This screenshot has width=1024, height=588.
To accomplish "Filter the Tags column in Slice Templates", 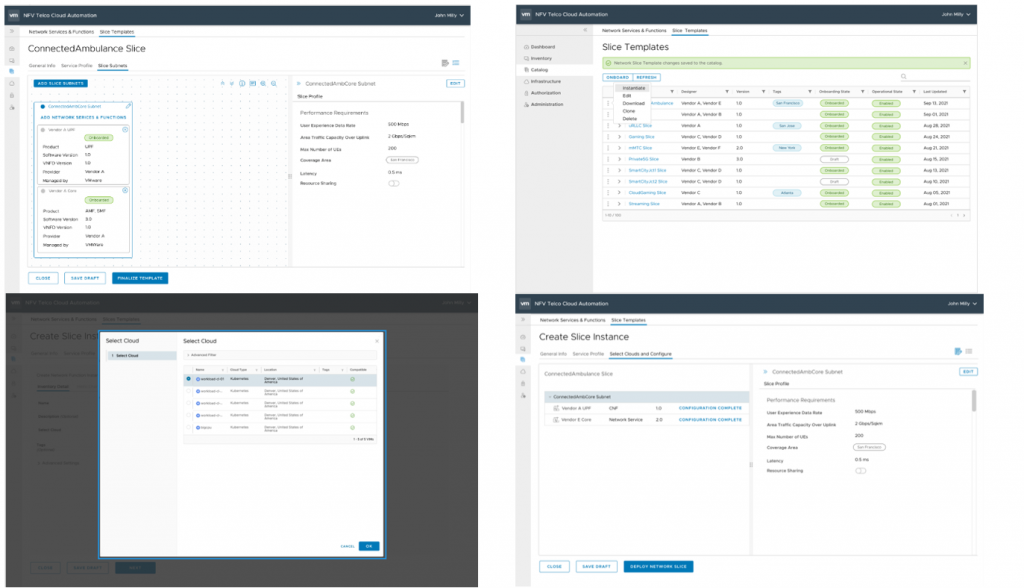I will point(810,91).
